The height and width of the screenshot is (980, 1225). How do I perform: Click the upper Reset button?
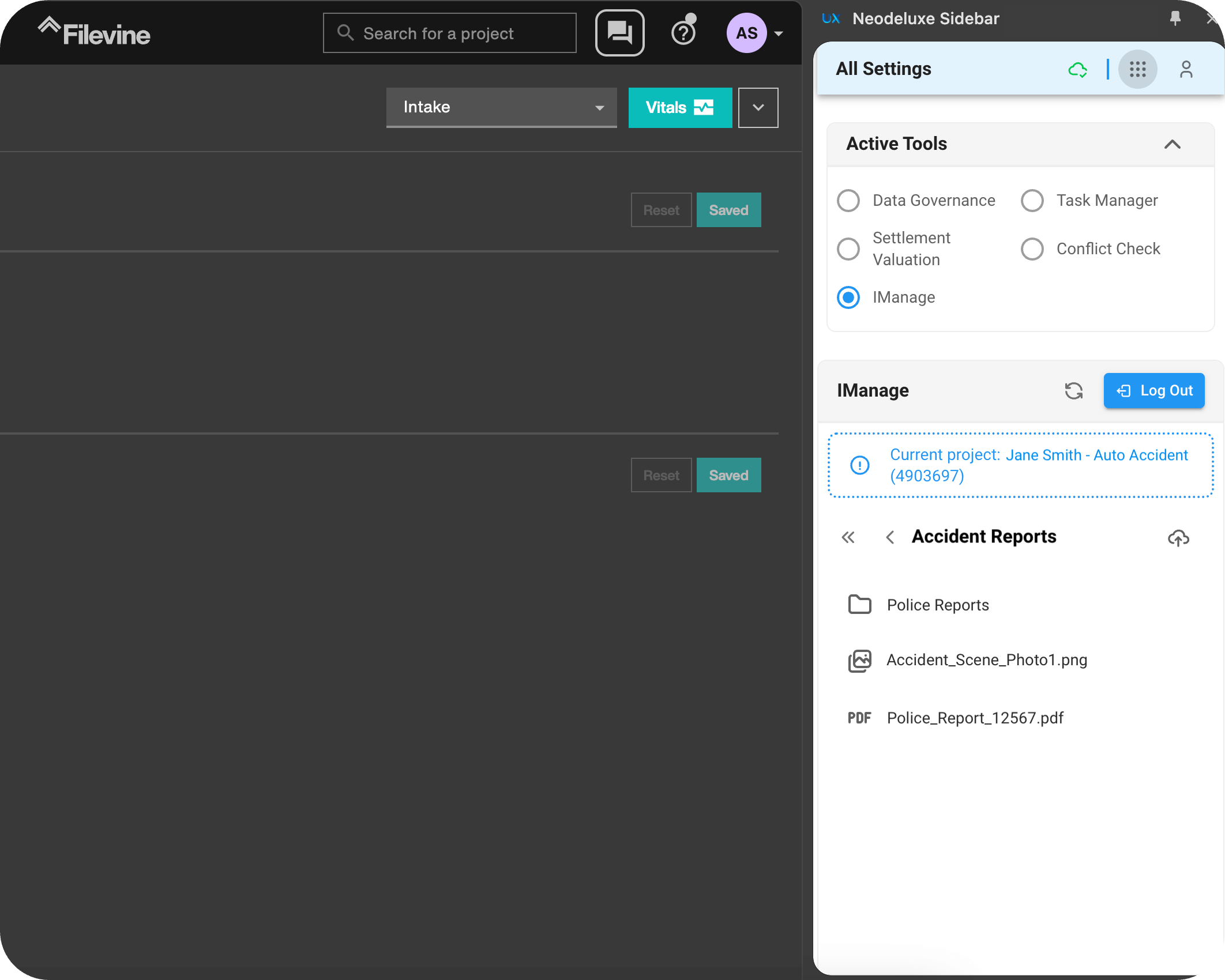tap(661, 210)
